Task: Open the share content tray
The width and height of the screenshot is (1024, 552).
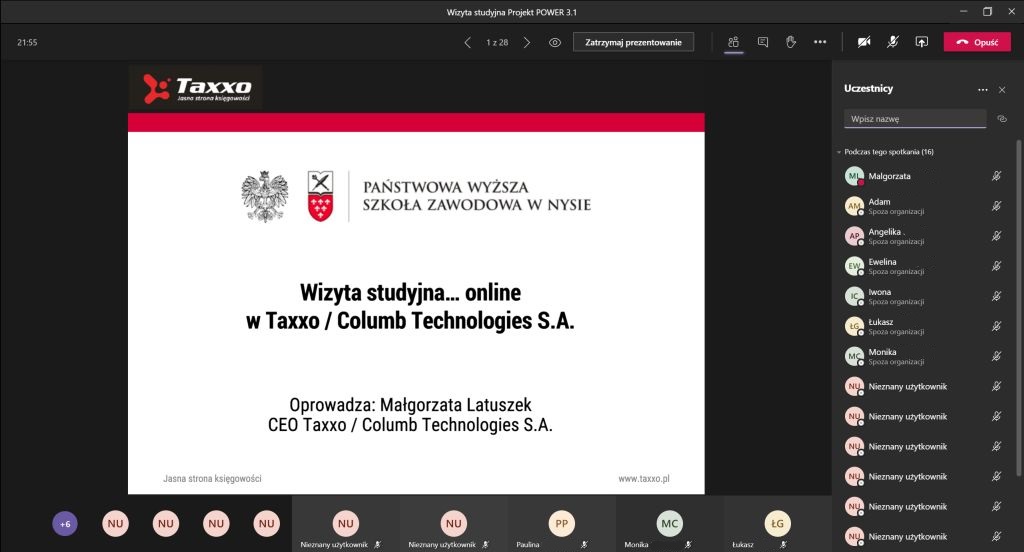Action: 921,42
